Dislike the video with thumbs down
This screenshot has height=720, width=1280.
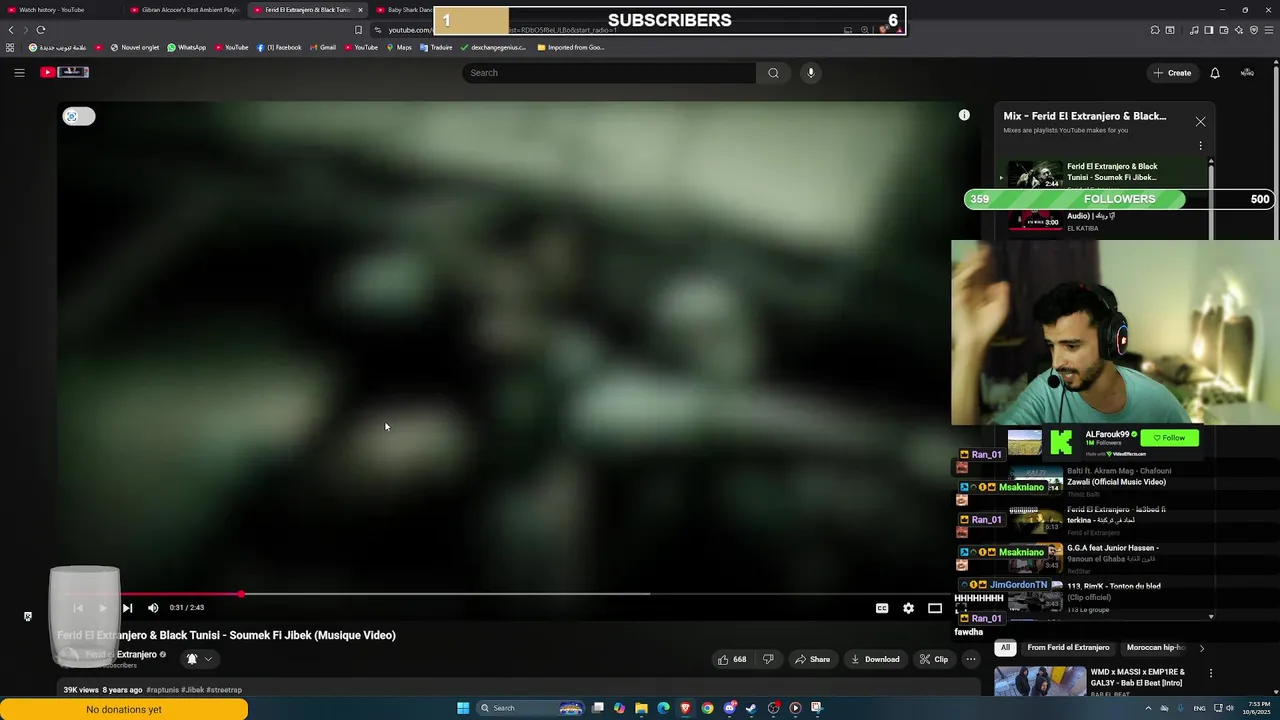point(768,659)
